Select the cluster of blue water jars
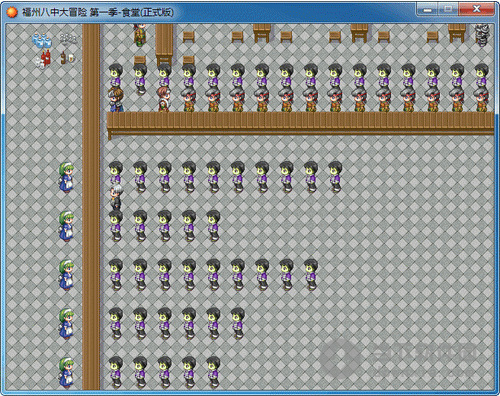Screen dimensions: 500x396 42,40
